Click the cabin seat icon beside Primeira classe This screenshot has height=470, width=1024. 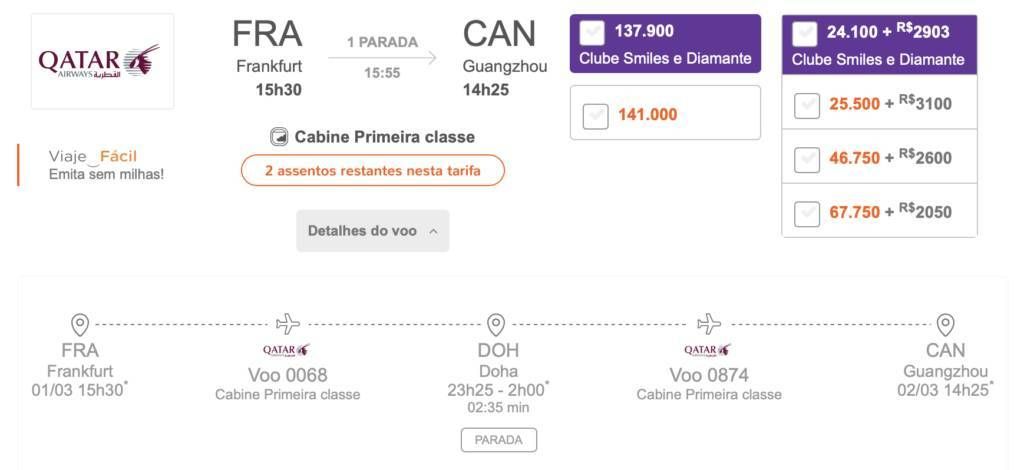tap(280, 137)
